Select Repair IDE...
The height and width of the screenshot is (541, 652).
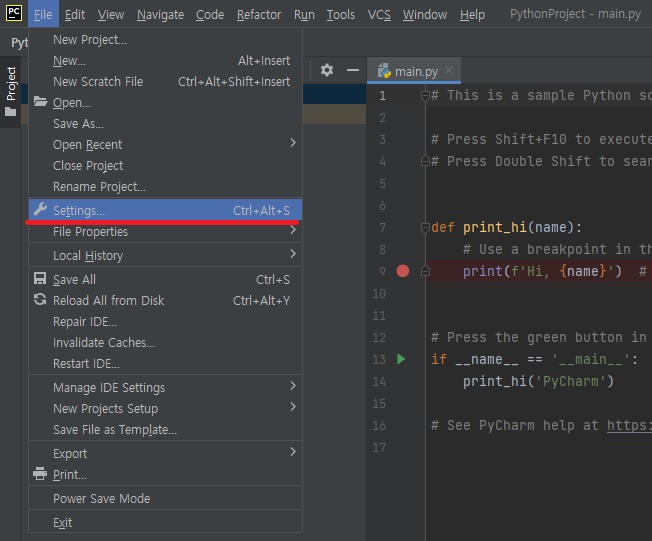(x=165, y=321)
